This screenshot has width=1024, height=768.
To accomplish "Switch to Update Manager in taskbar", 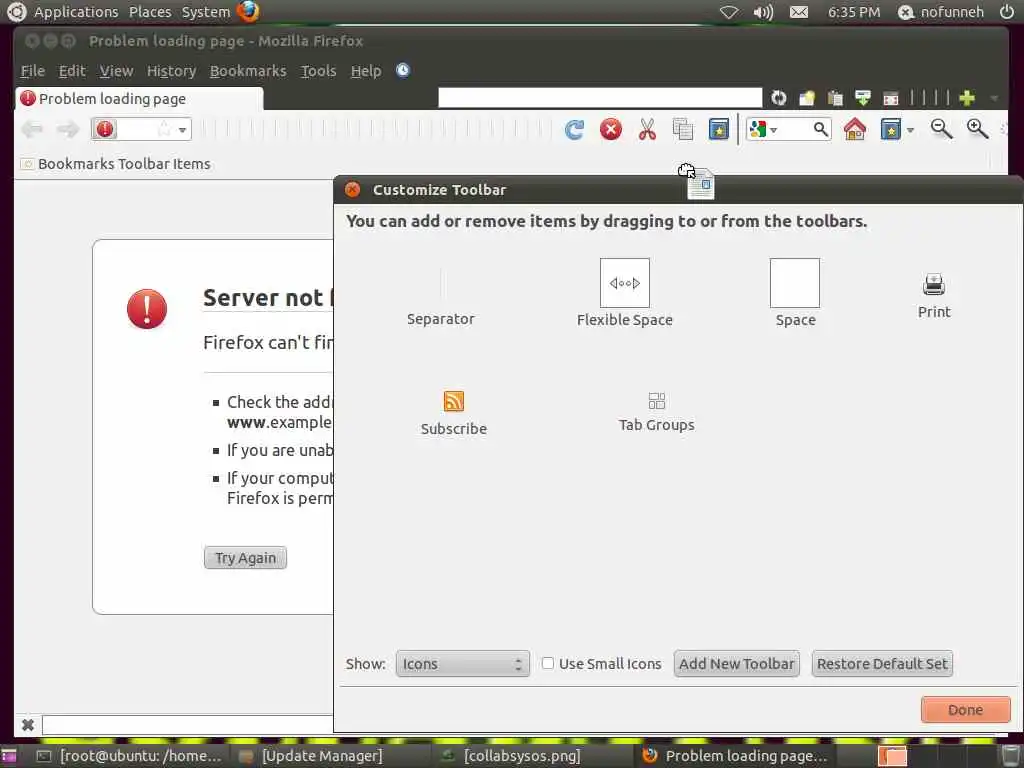I will coord(312,756).
